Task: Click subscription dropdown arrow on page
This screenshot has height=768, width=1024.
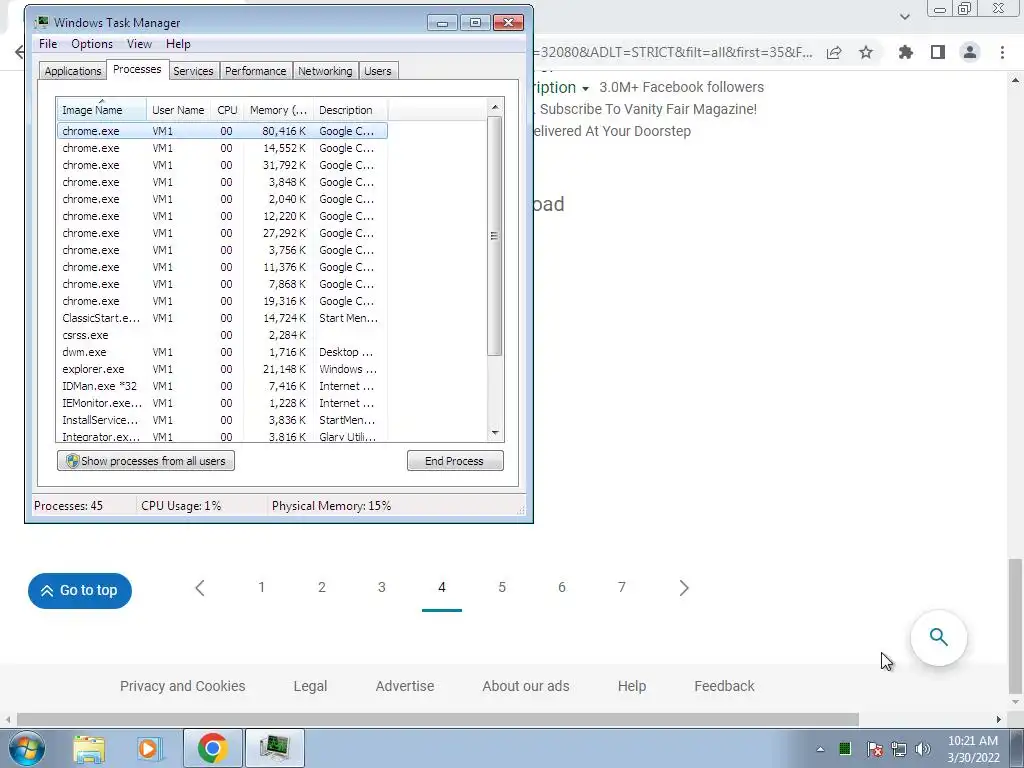Action: pos(585,89)
